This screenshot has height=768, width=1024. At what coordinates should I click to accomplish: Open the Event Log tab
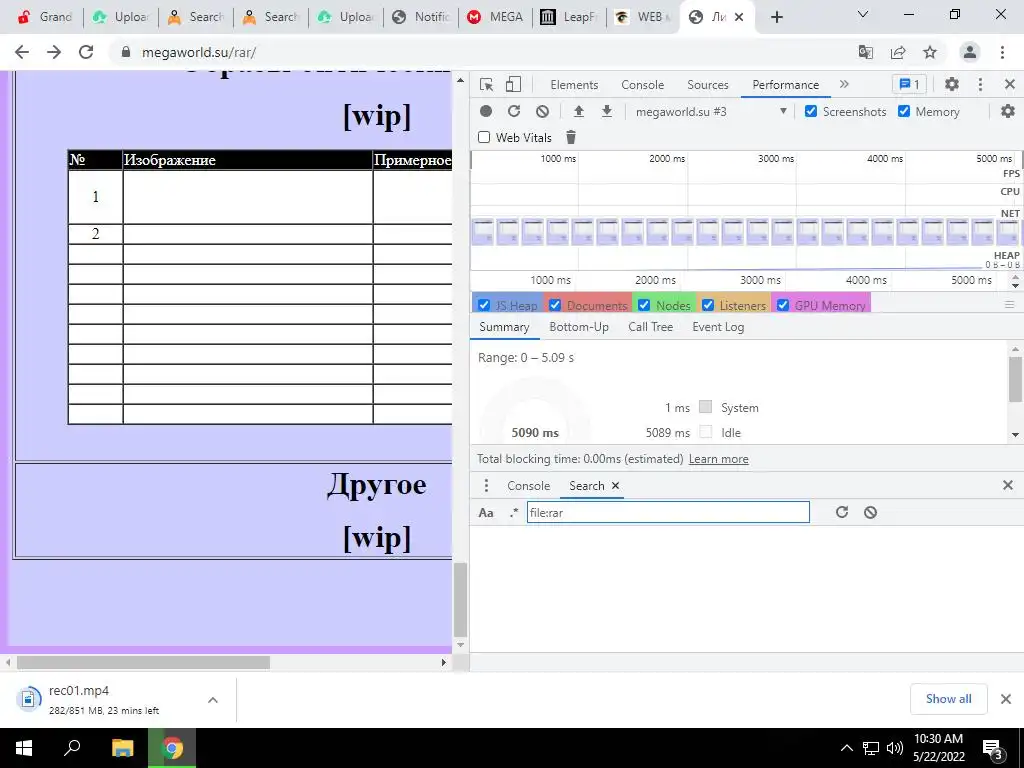click(718, 327)
